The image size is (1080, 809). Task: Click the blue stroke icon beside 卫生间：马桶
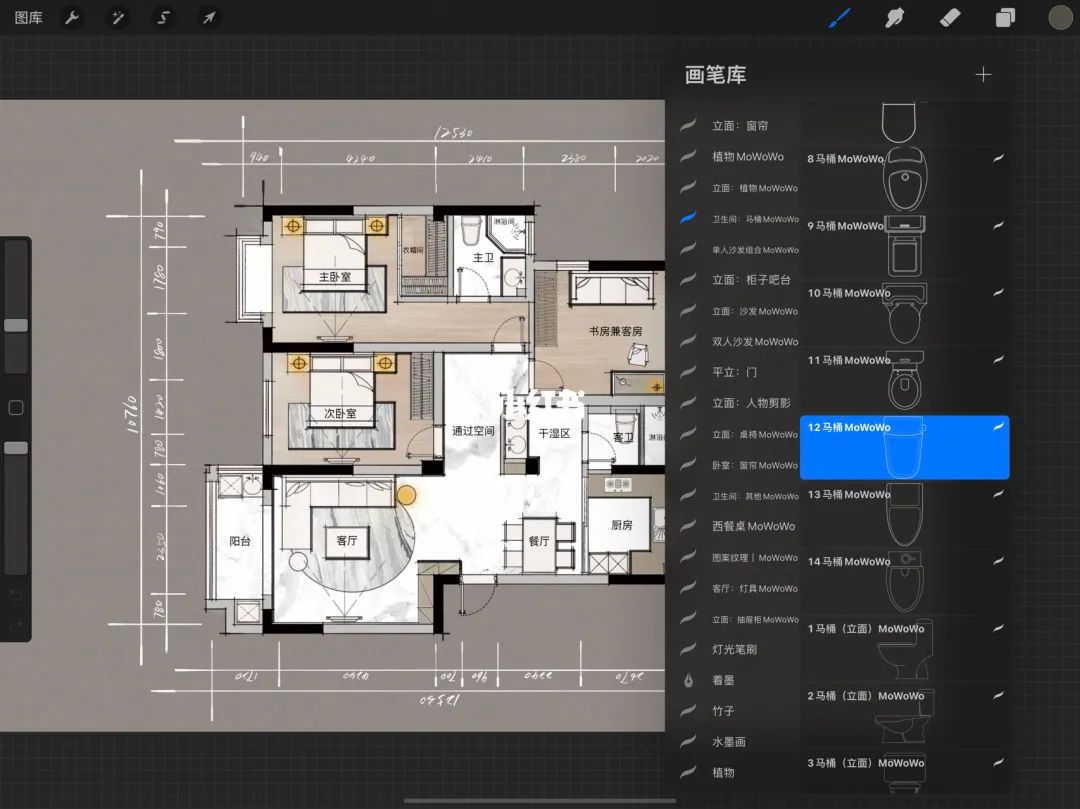pyautogui.click(x=688, y=218)
